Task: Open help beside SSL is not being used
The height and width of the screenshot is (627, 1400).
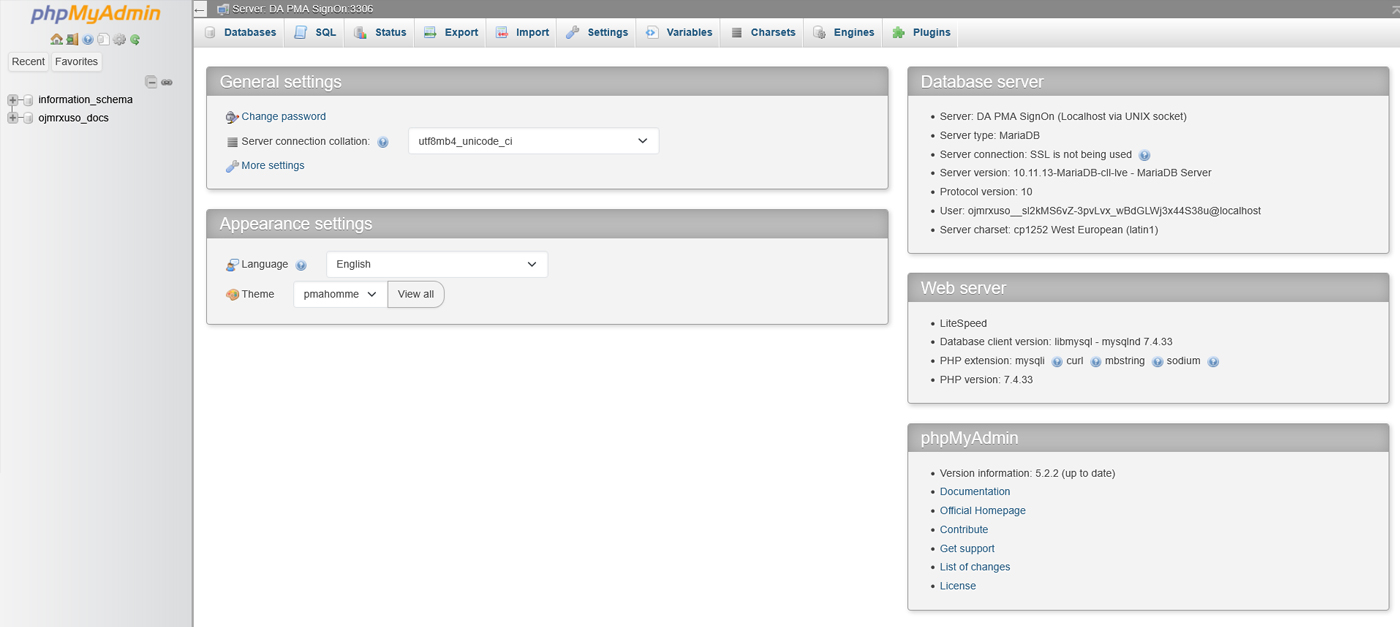Action: click(x=1143, y=155)
